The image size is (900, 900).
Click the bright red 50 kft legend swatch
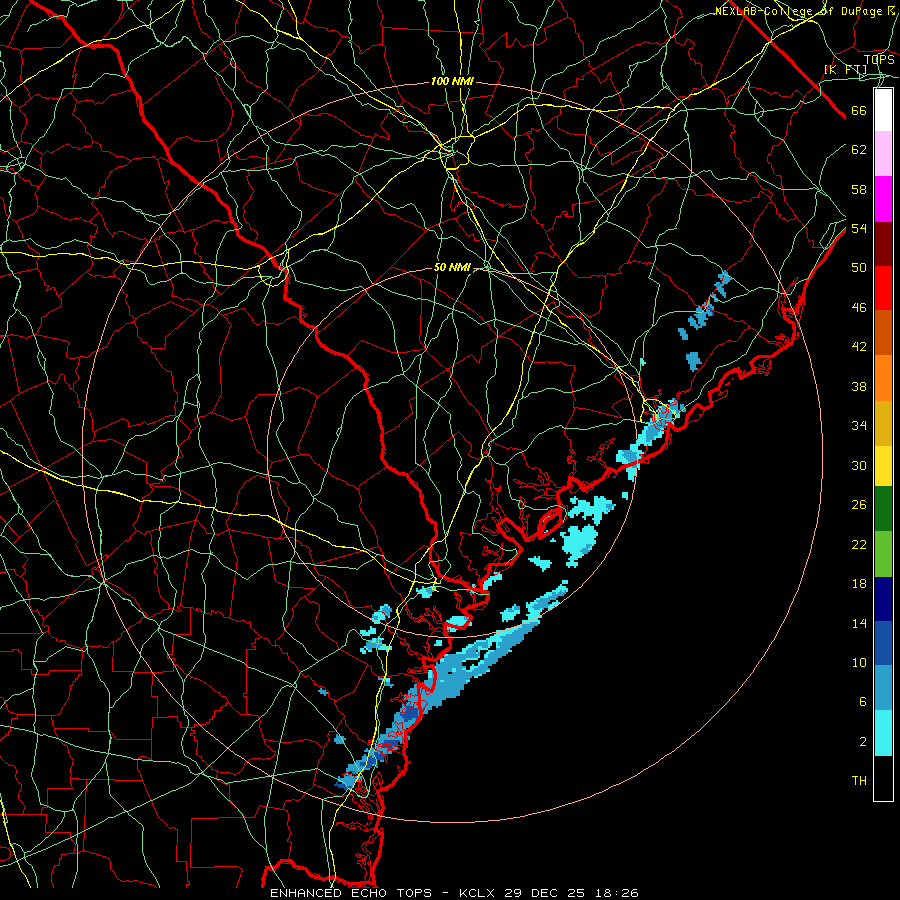point(883,288)
